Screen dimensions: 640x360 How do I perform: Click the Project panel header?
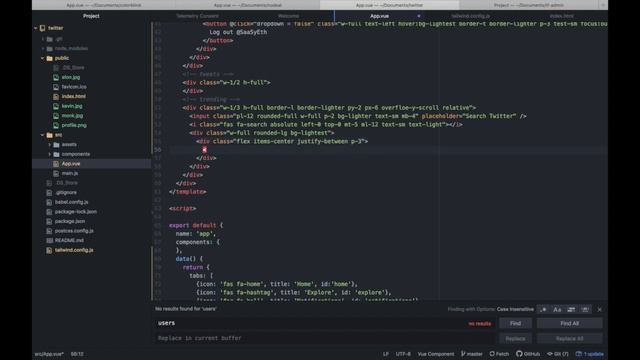pos(91,16)
